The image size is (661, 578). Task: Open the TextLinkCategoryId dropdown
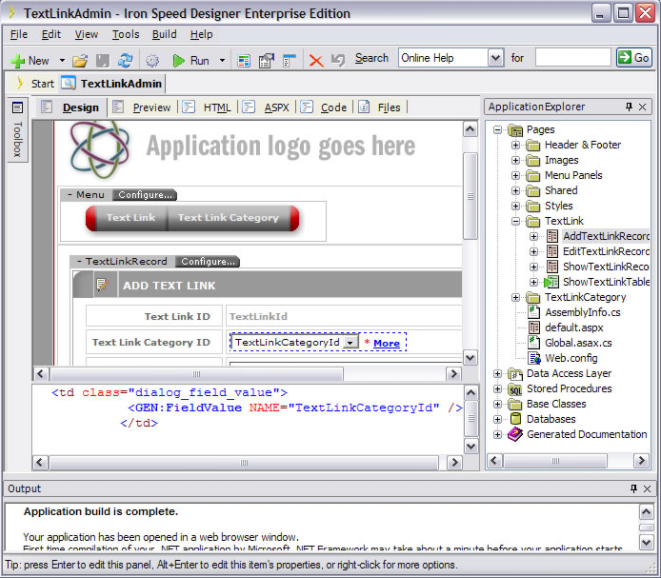(x=350, y=342)
